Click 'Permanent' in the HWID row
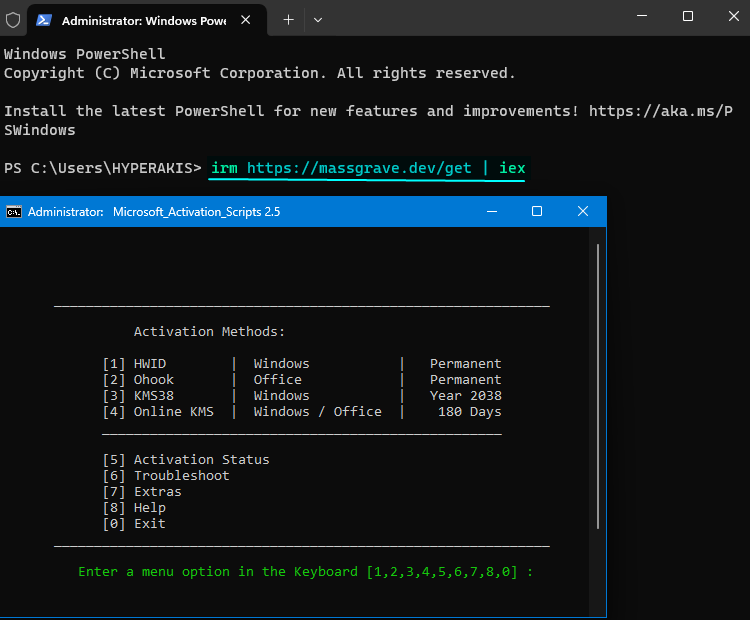 tap(465, 364)
